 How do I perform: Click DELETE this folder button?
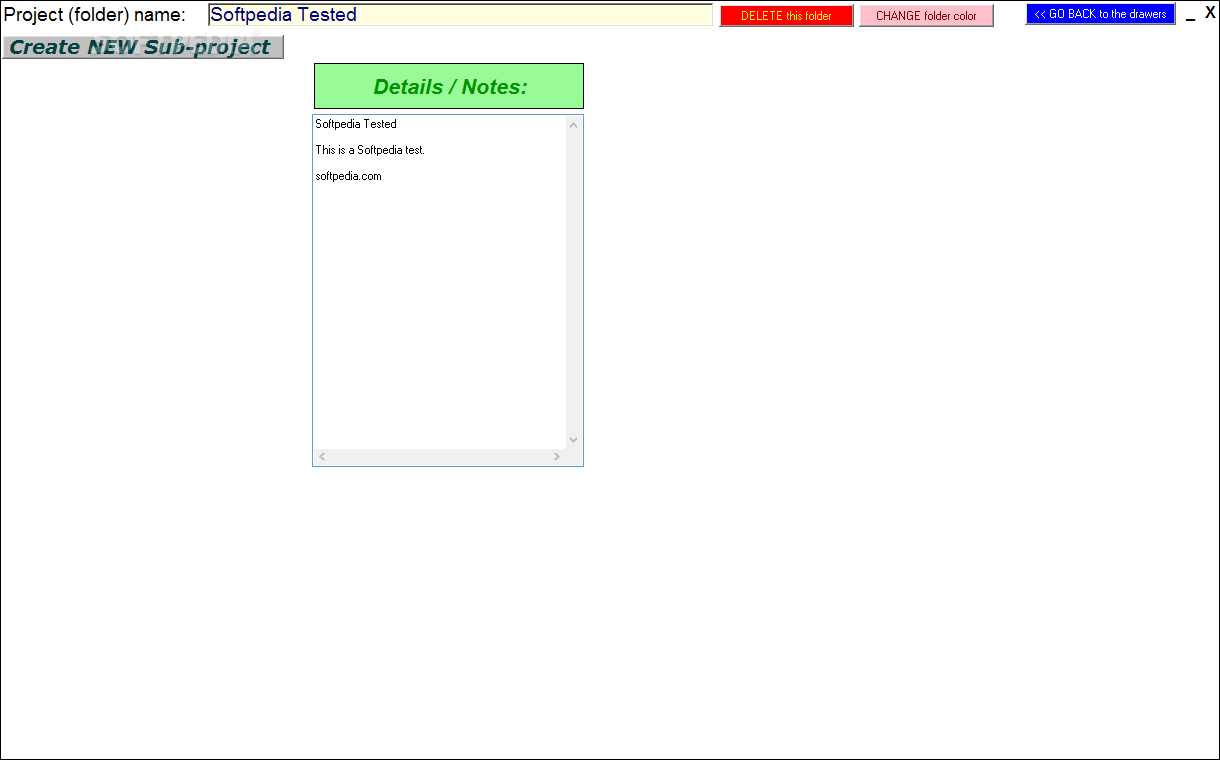[x=786, y=16]
